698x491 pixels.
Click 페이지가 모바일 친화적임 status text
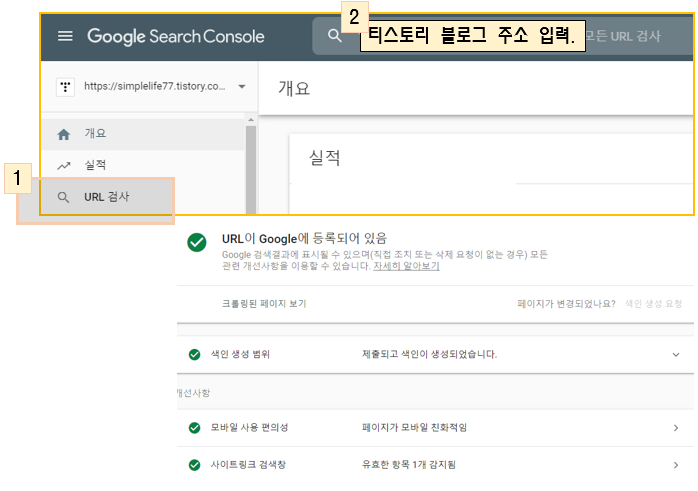coord(414,427)
